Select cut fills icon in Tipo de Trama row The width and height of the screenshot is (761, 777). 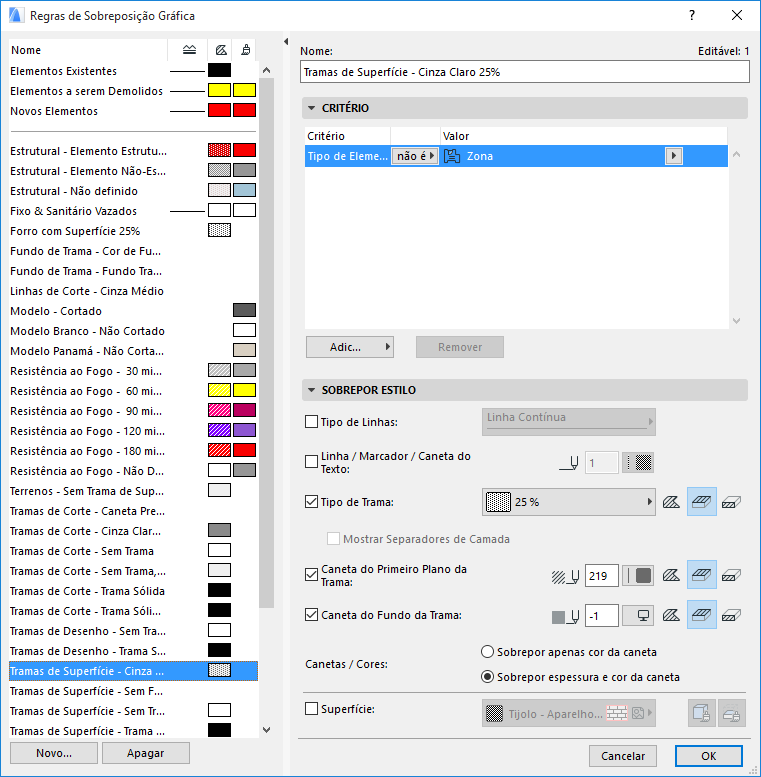pyautogui.click(x=731, y=502)
